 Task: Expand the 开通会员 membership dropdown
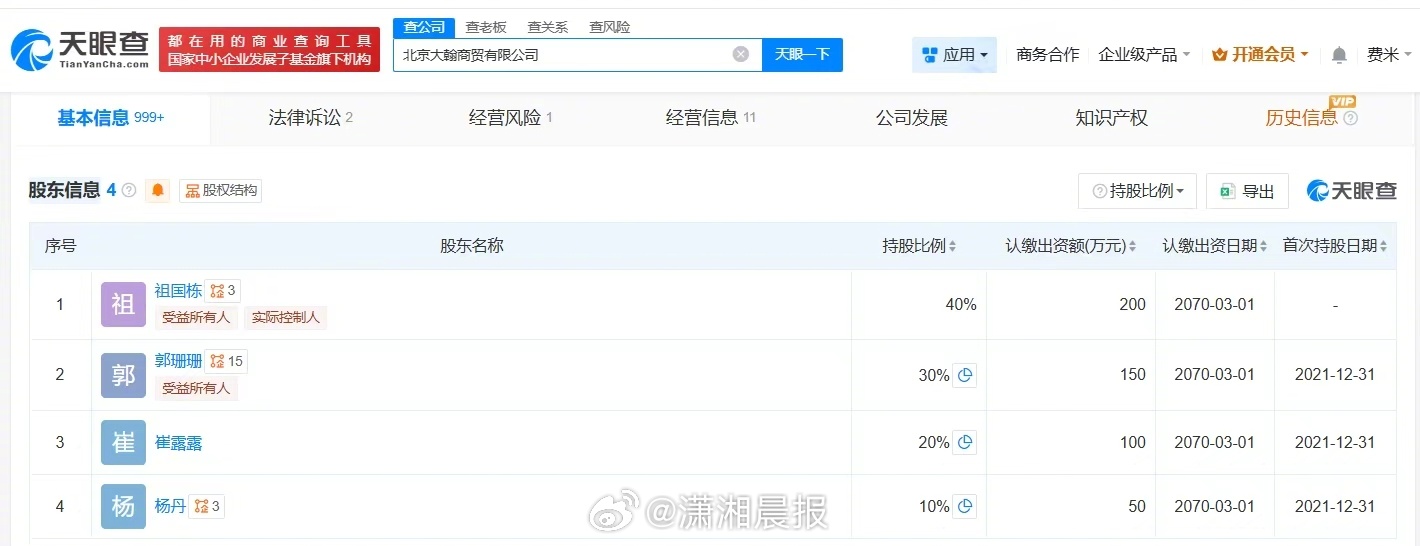(1260, 55)
